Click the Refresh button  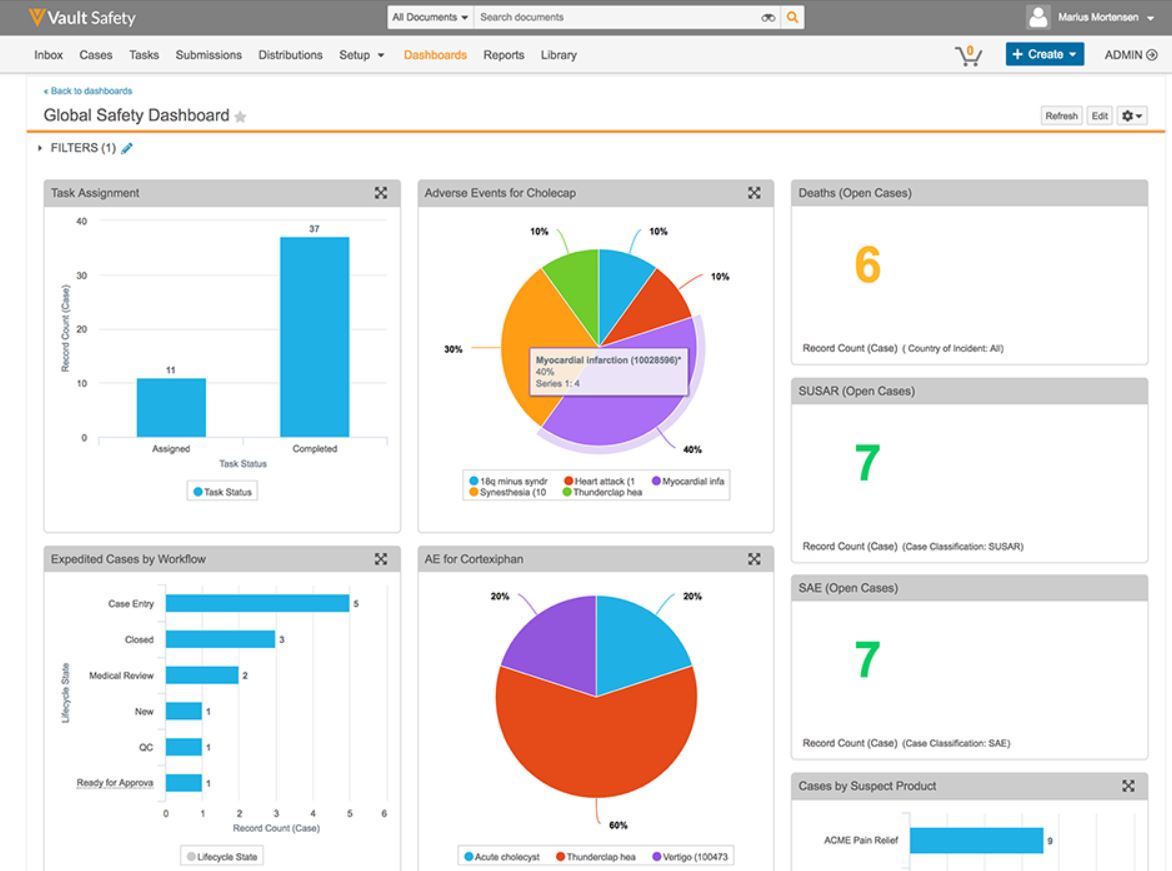click(x=1061, y=116)
